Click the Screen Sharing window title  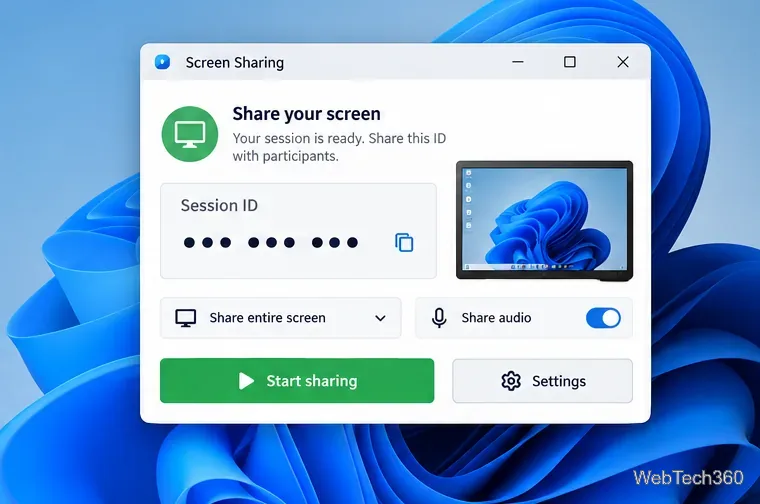coord(235,63)
